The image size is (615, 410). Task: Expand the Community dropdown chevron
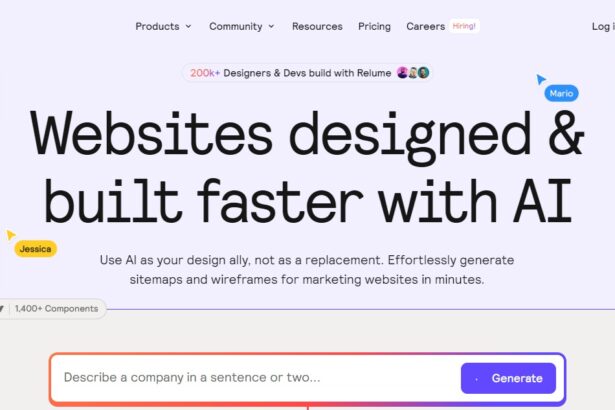tap(271, 27)
